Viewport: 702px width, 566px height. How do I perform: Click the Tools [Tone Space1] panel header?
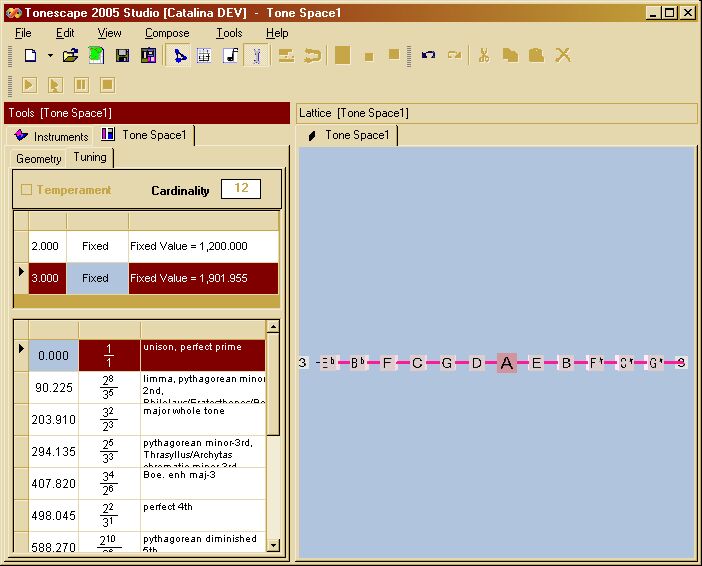147,113
